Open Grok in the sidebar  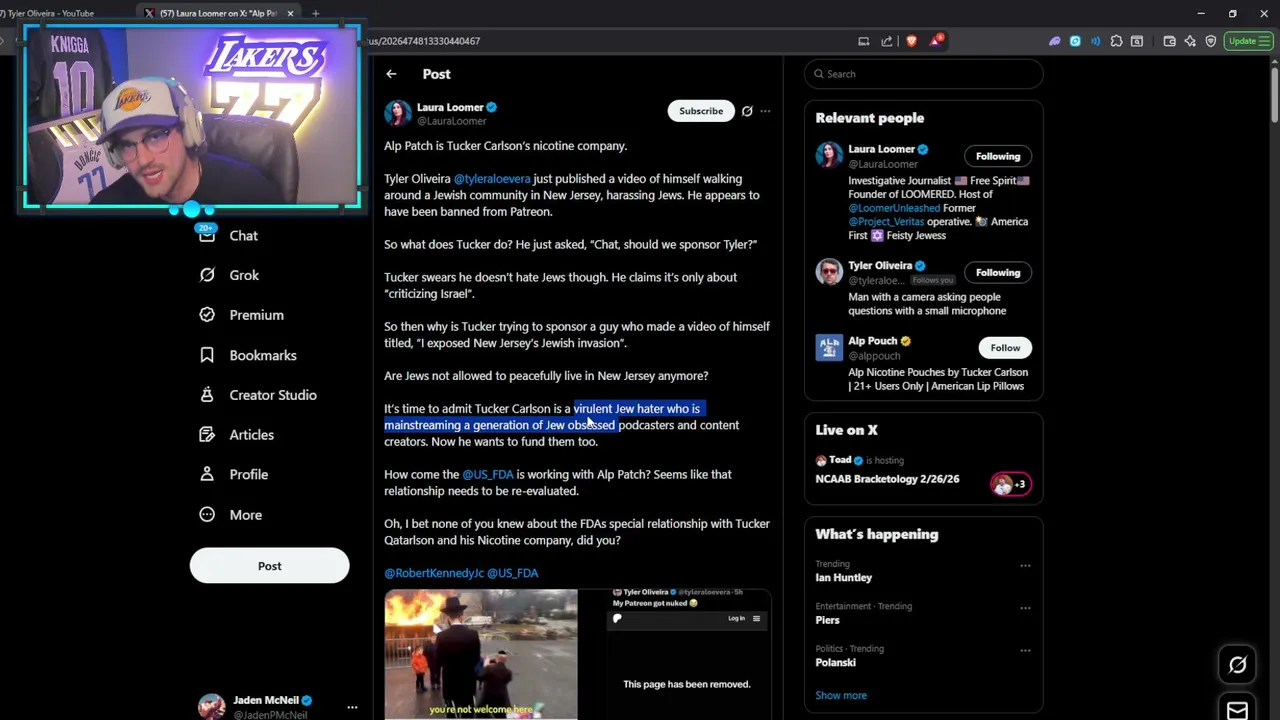coord(244,275)
